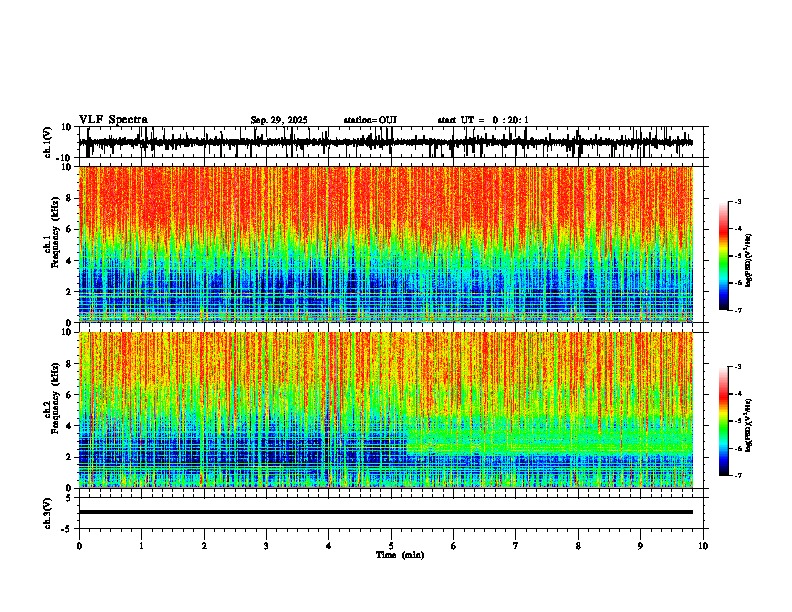Click the "8" kHz tick on ch.1 frequency axis
Image resolution: width=792 pixels, height=612 pixels.
(70, 198)
